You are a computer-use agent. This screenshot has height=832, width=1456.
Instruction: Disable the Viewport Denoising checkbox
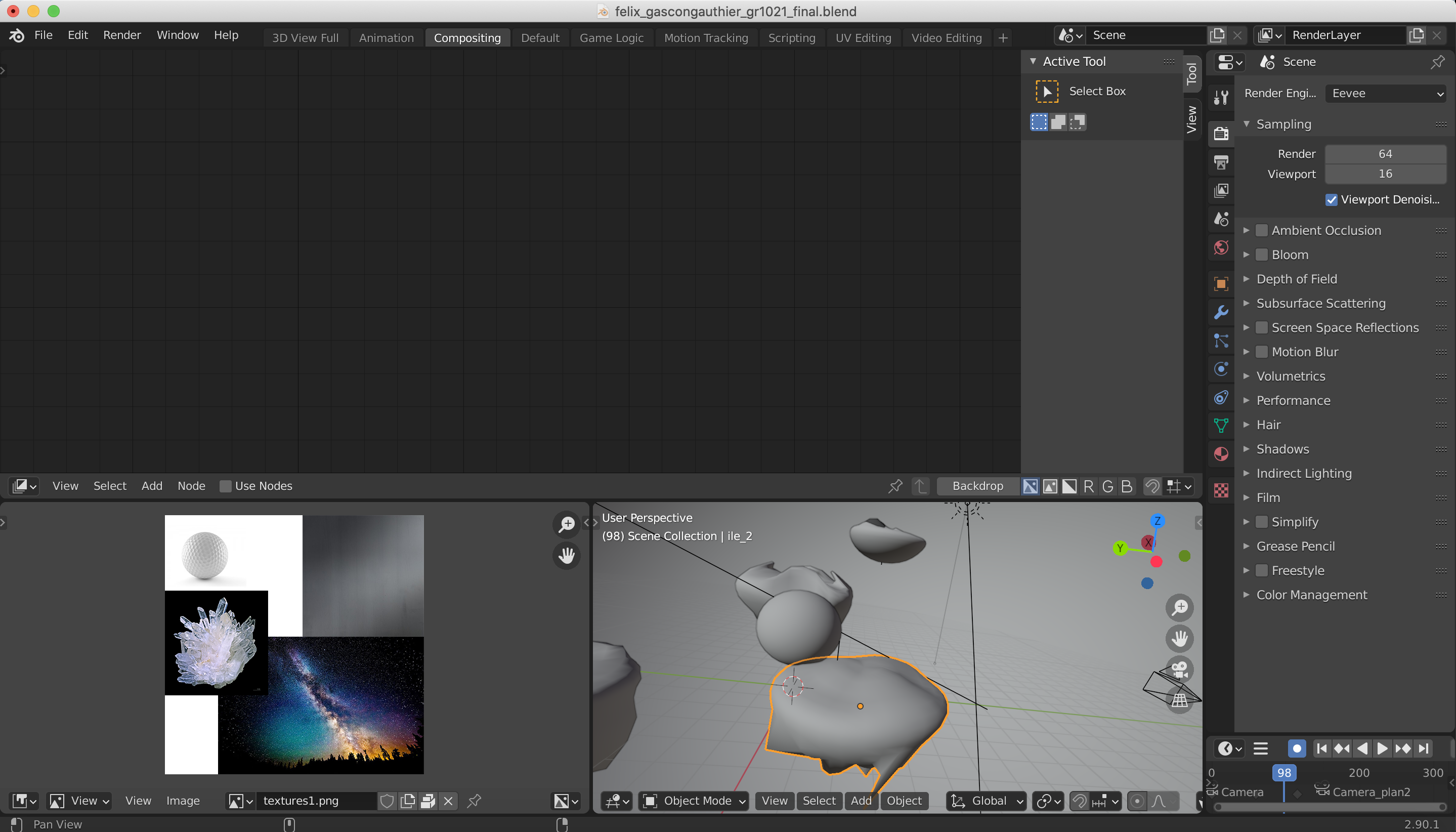point(1331,199)
